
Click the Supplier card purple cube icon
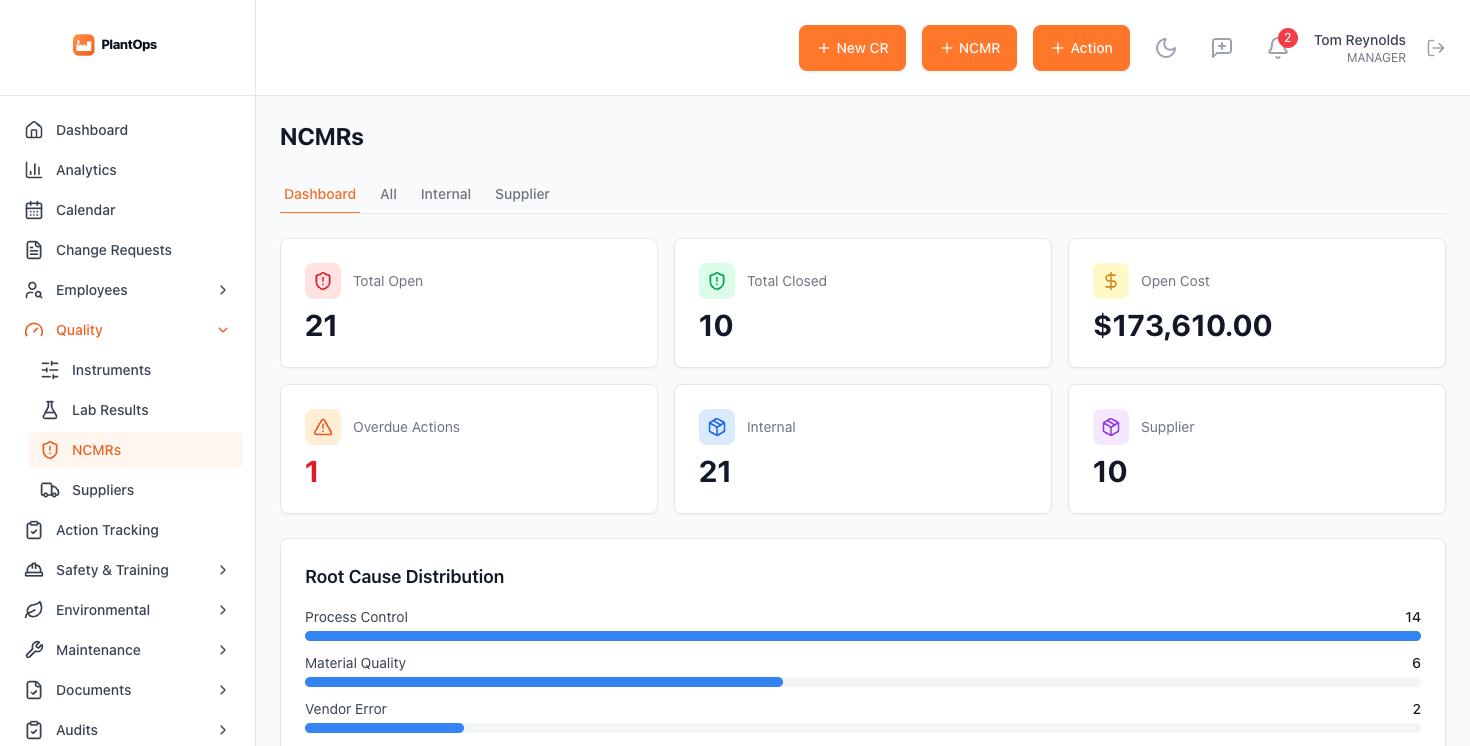(x=1111, y=428)
